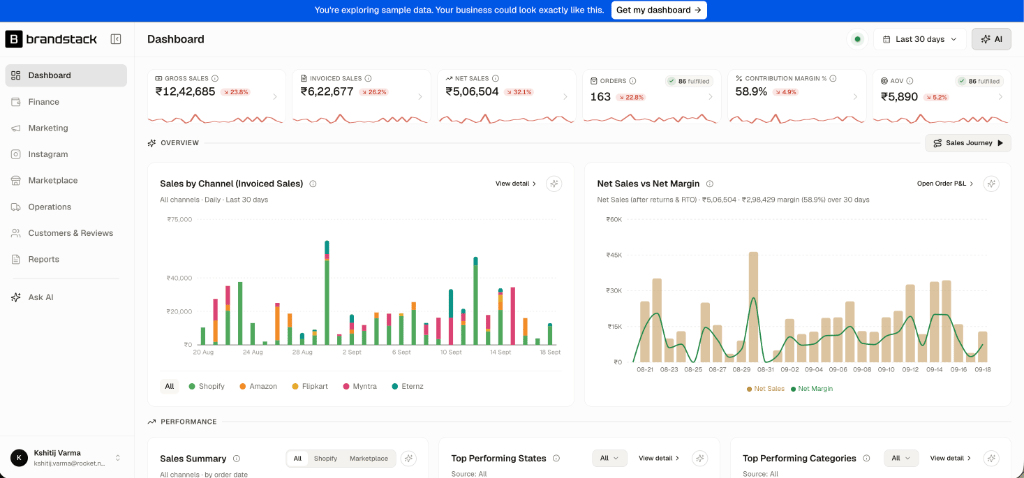Click the info icon next to Net Sales
The width and height of the screenshot is (1024, 478).
point(495,78)
